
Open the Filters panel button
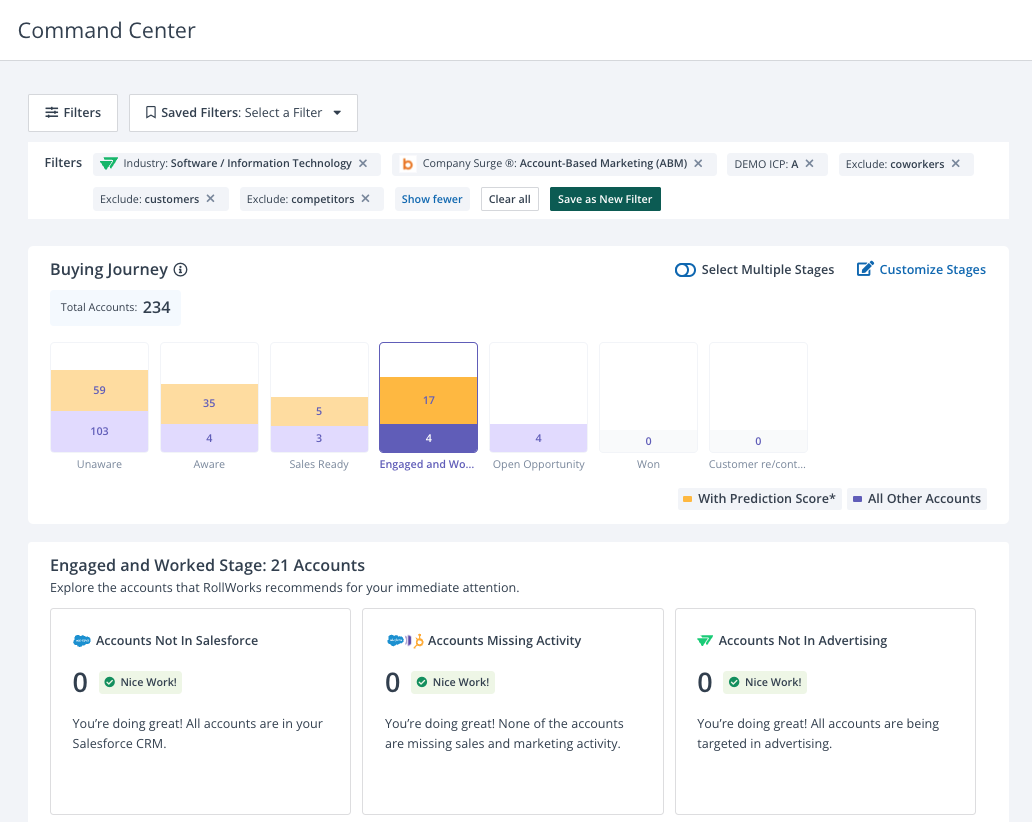pyautogui.click(x=73, y=113)
